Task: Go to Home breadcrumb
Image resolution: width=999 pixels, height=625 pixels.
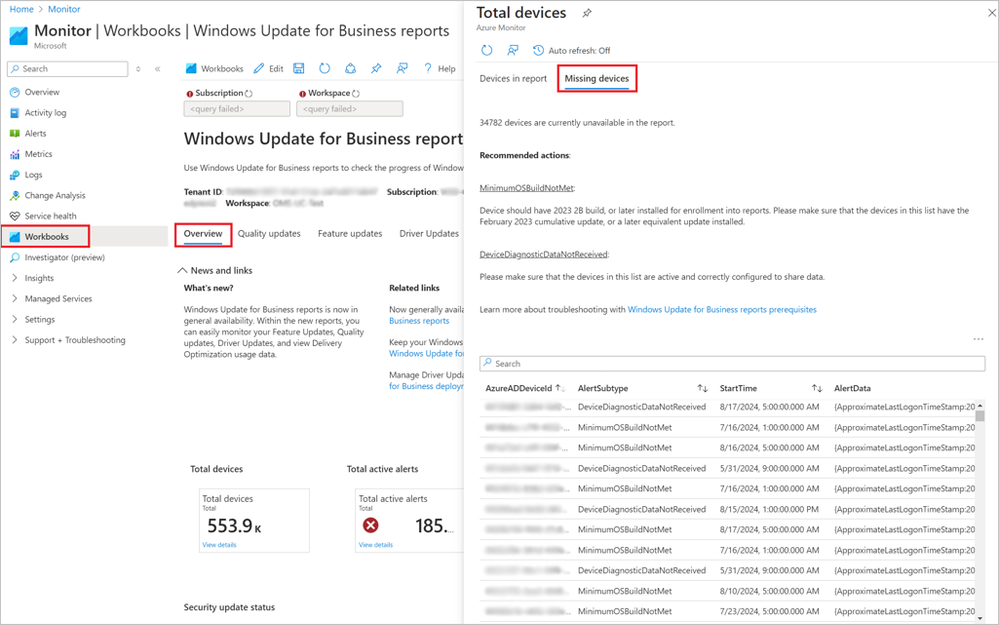Action: [21, 10]
